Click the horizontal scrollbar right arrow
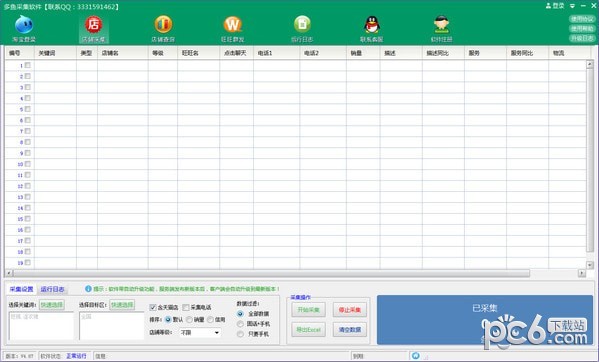The height and width of the screenshot is (362, 599). pyautogui.click(x=582, y=273)
